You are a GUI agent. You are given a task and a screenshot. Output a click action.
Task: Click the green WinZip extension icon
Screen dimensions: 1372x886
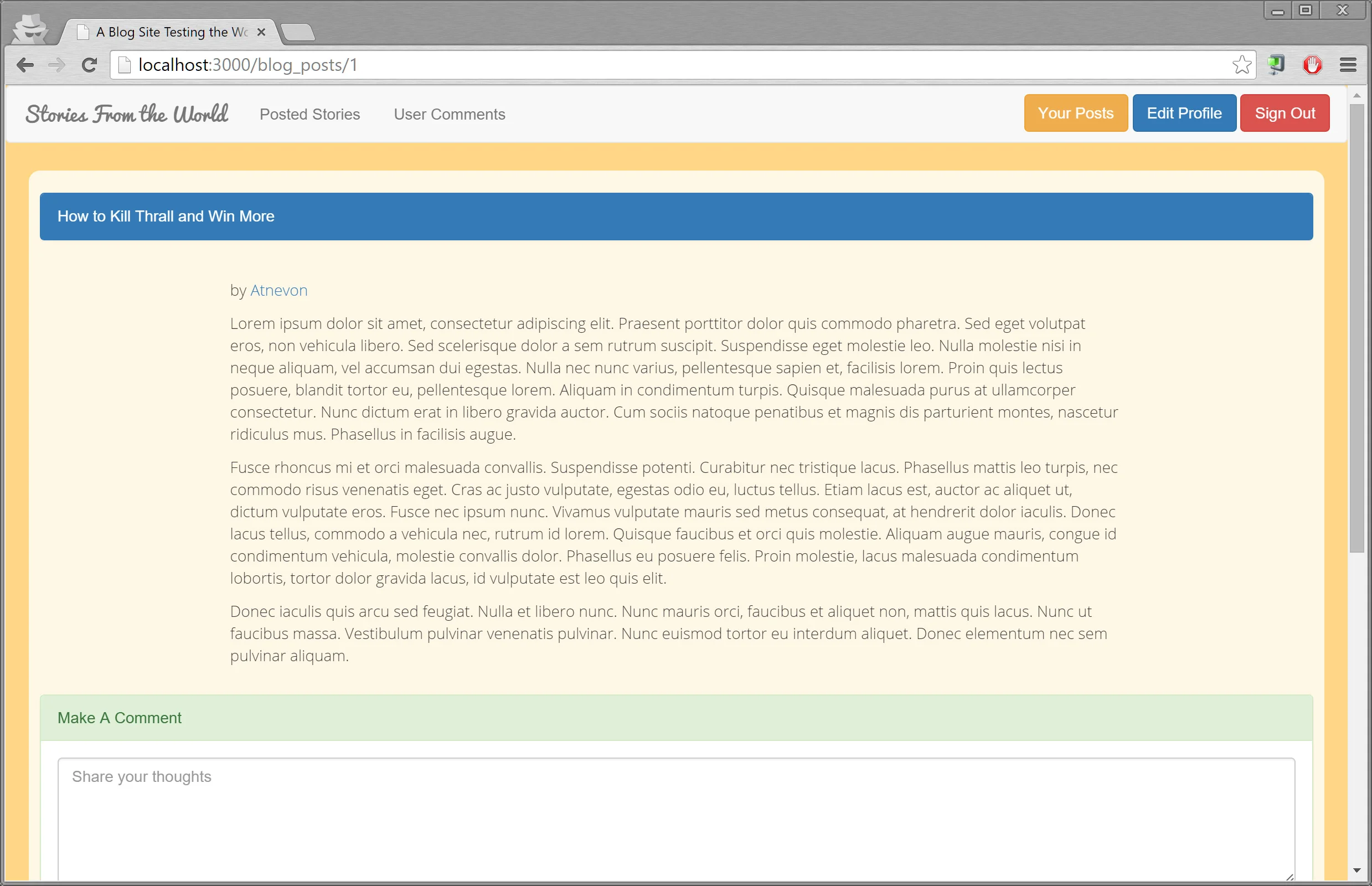[1276, 65]
